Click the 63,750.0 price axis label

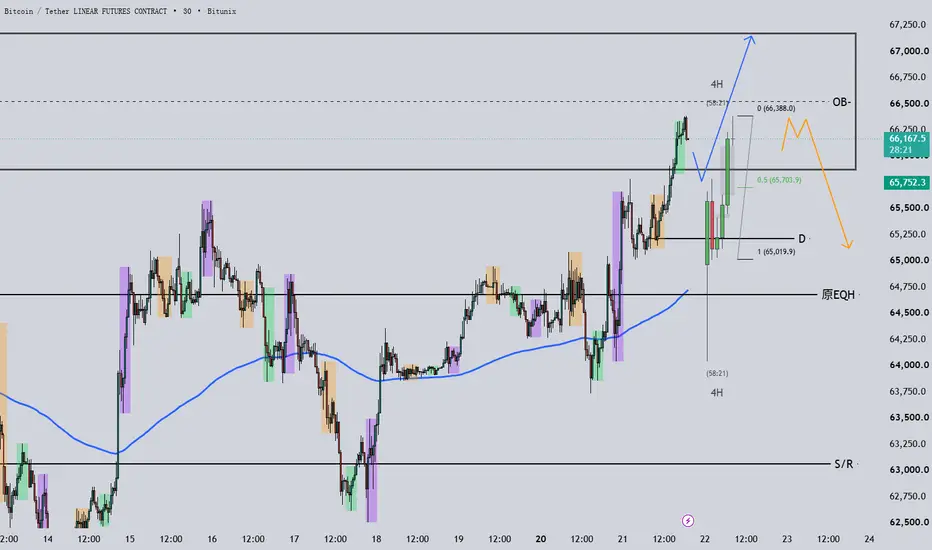908,391
